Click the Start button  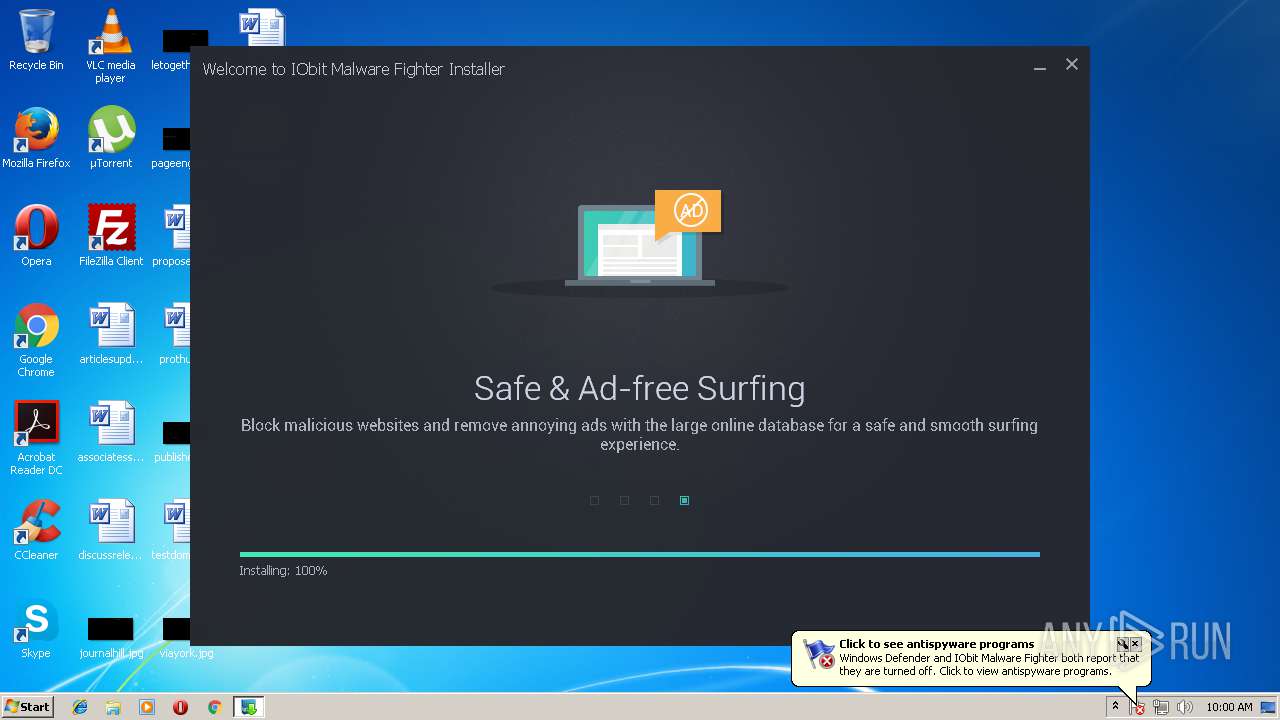click(x=27, y=707)
